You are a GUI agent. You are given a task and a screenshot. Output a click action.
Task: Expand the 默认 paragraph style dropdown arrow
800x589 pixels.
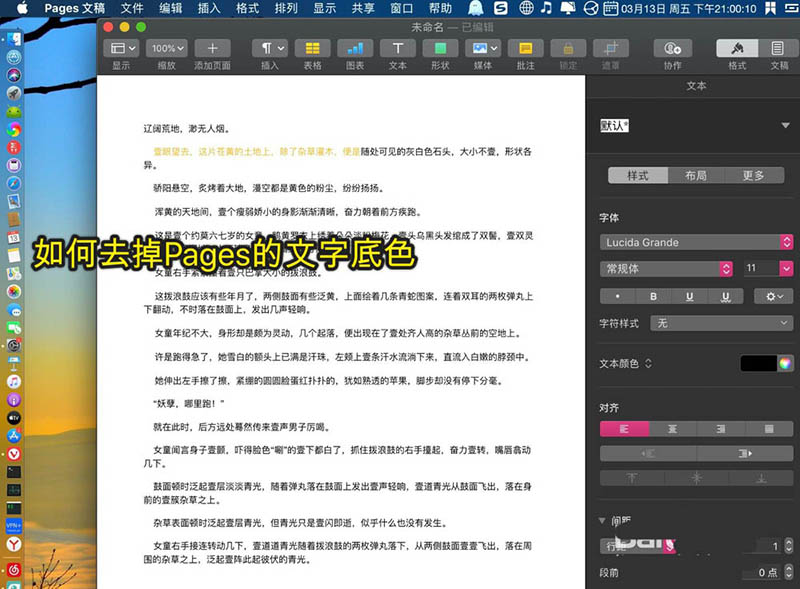point(785,125)
